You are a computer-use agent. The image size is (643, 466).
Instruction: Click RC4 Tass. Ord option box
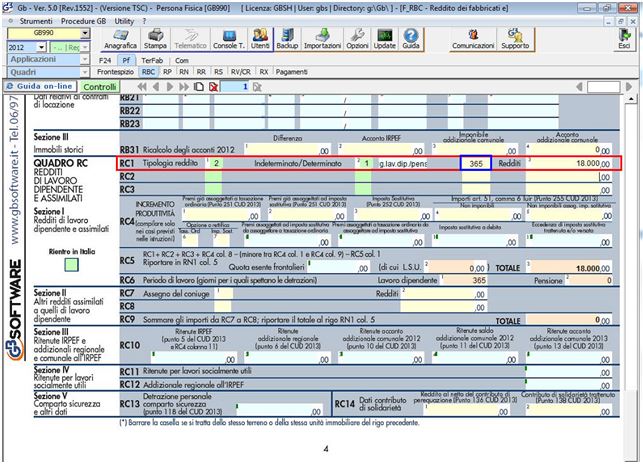tap(189, 240)
